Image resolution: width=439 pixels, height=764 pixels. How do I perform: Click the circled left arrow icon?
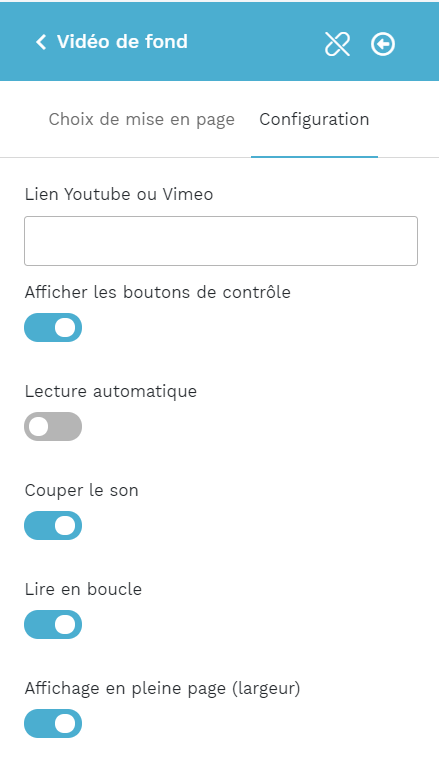pos(382,44)
